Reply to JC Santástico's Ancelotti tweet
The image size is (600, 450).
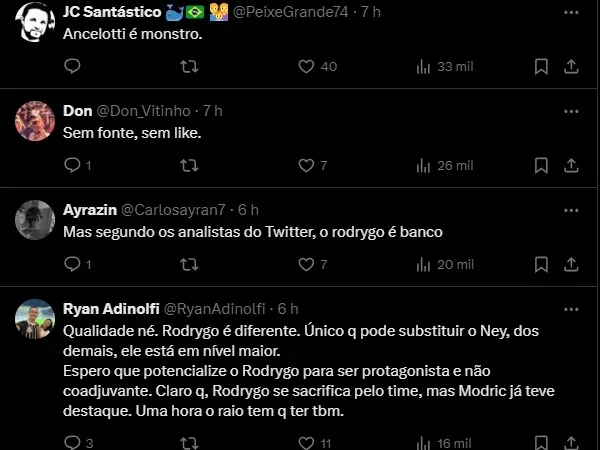(x=72, y=66)
